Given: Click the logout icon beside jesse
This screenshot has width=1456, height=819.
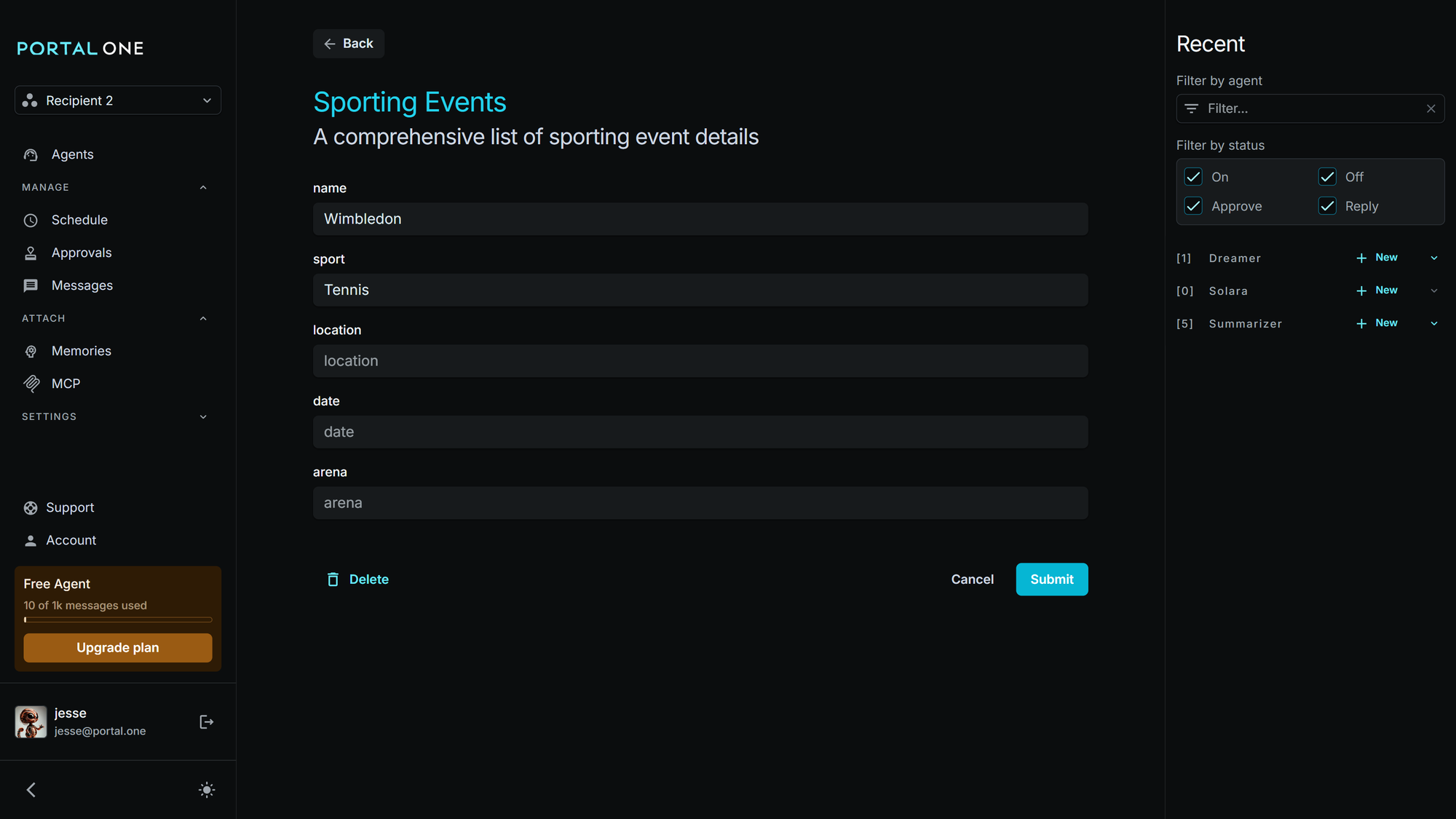Looking at the screenshot, I should pos(206,721).
